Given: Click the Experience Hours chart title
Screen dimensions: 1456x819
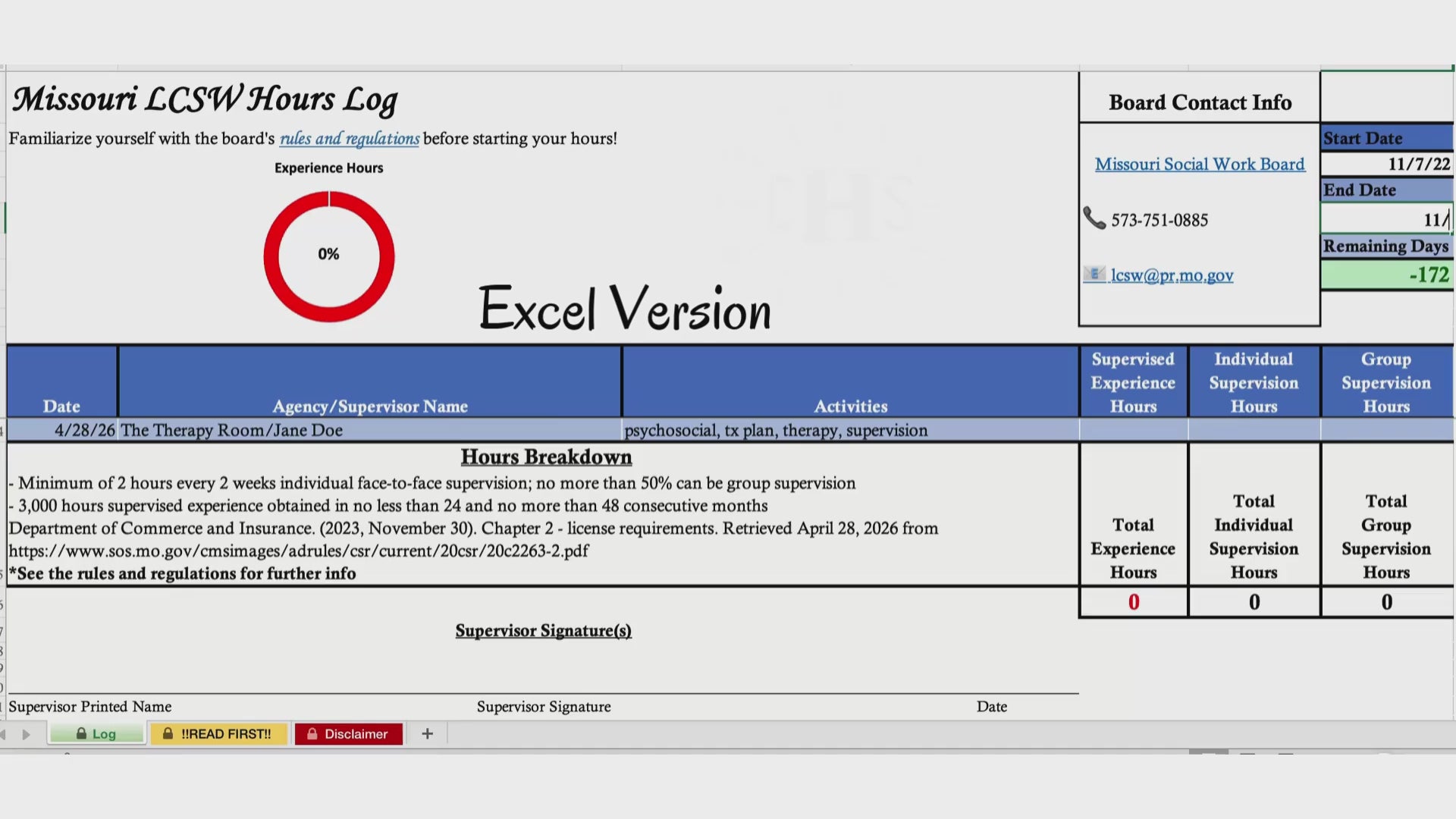Looking at the screenshot, I should point(328,168).
